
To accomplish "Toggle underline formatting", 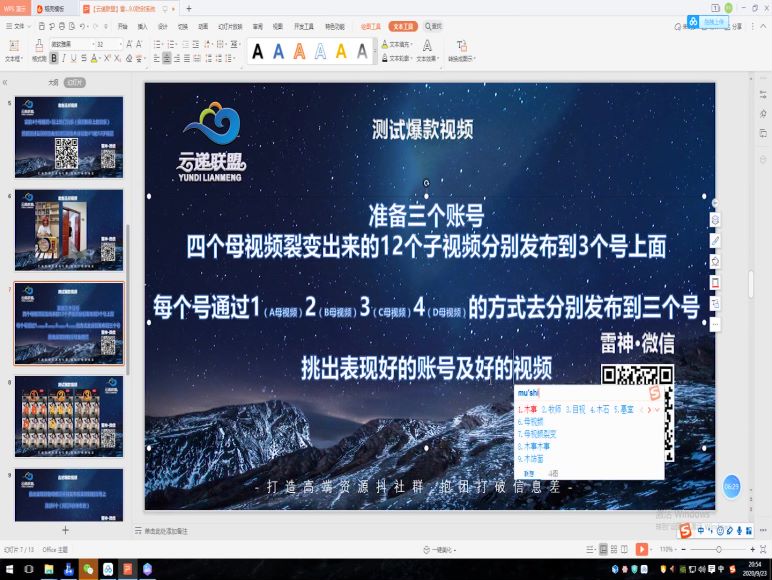I will click(x=74, y=58).
